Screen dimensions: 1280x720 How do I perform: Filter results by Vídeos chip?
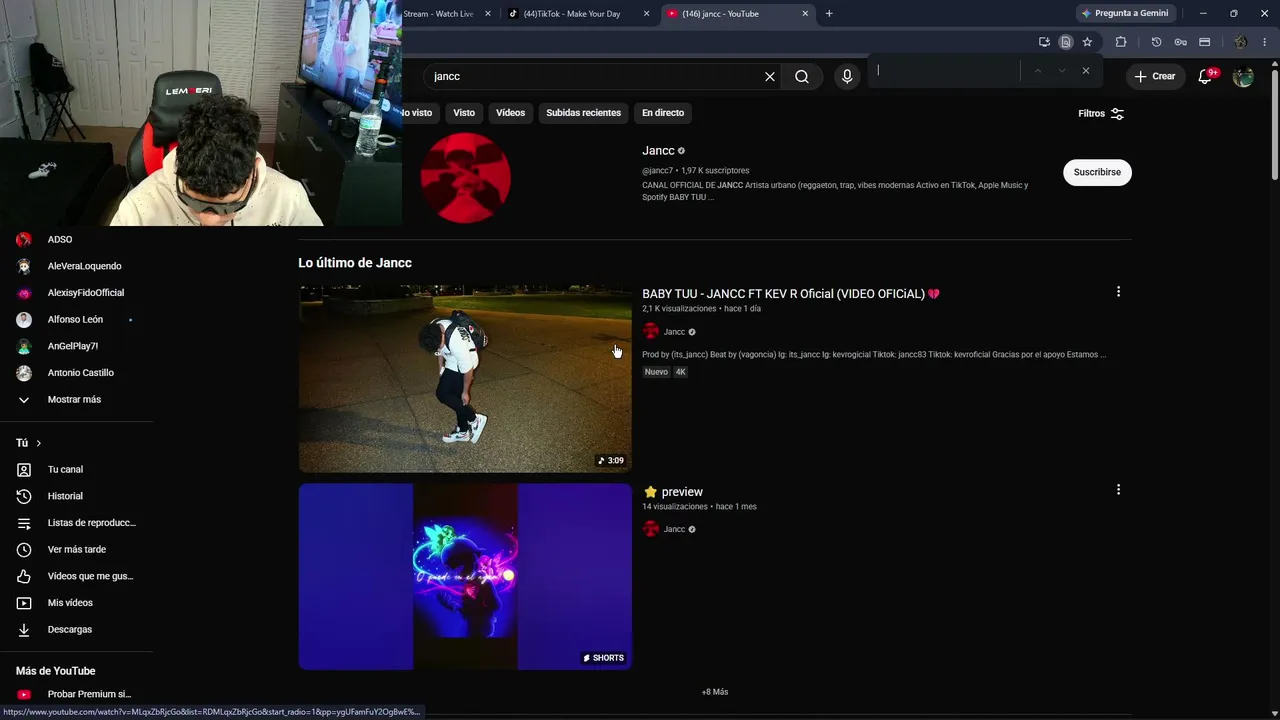[x=510, y=113]
